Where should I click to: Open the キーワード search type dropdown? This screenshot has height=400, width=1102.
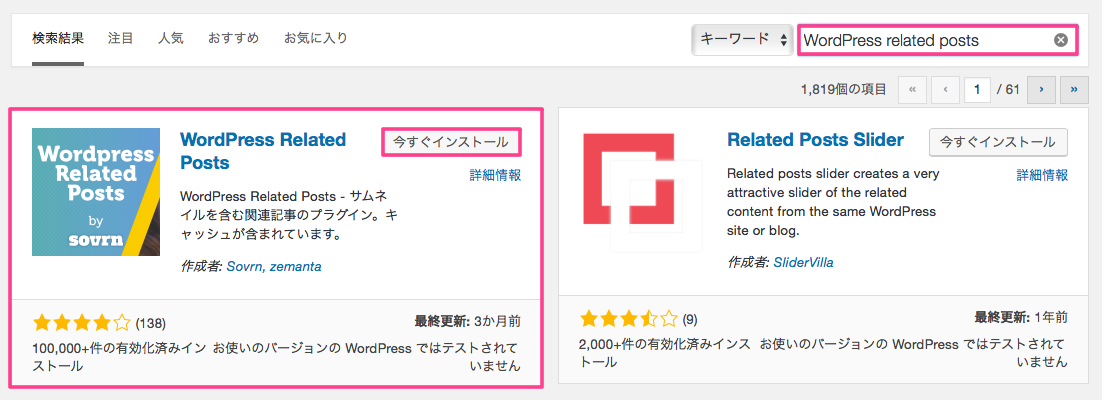[742, 40]
